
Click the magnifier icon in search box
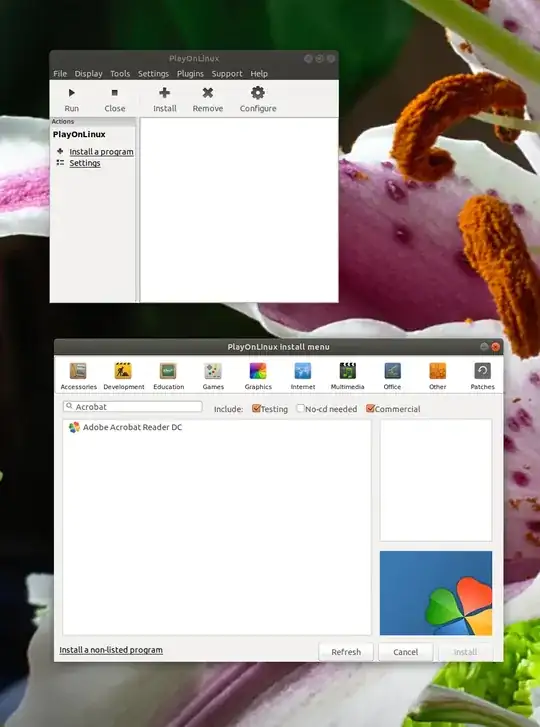click(70, 406)
